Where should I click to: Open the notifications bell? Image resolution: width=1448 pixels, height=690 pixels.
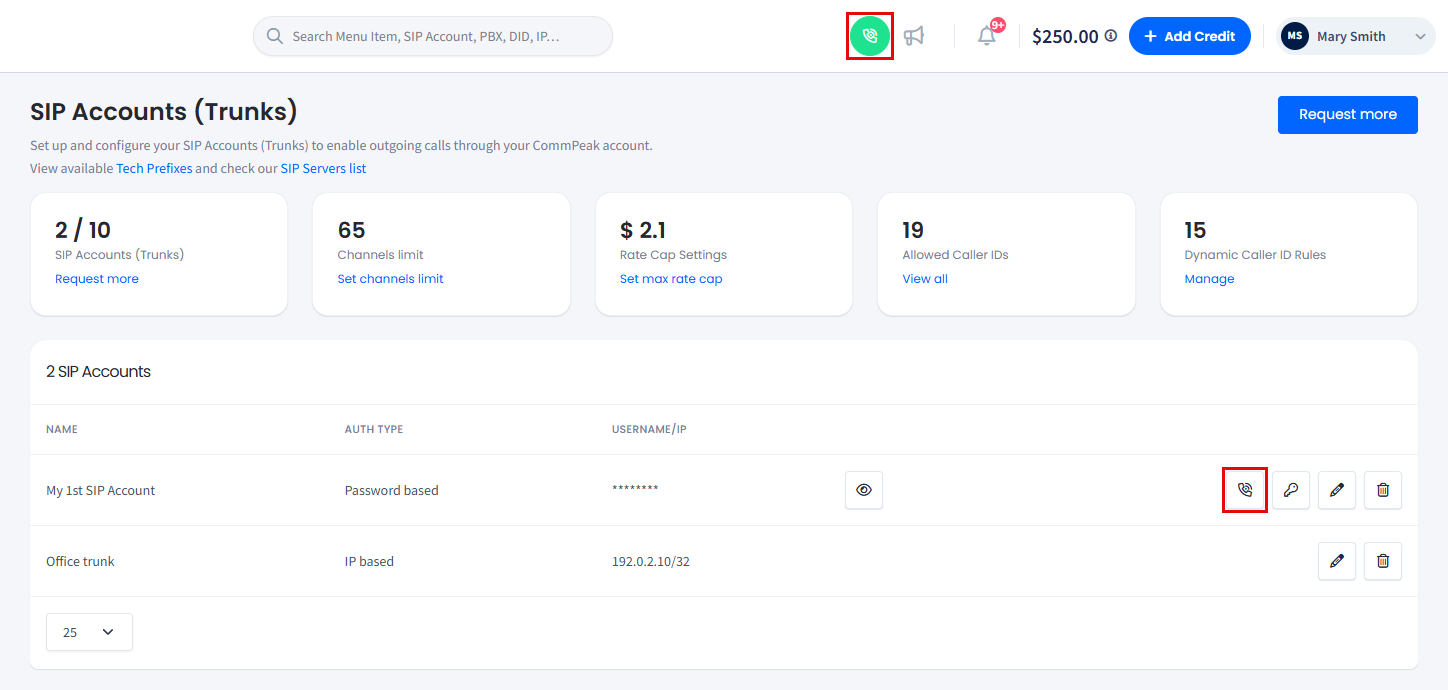pos(987,36)
